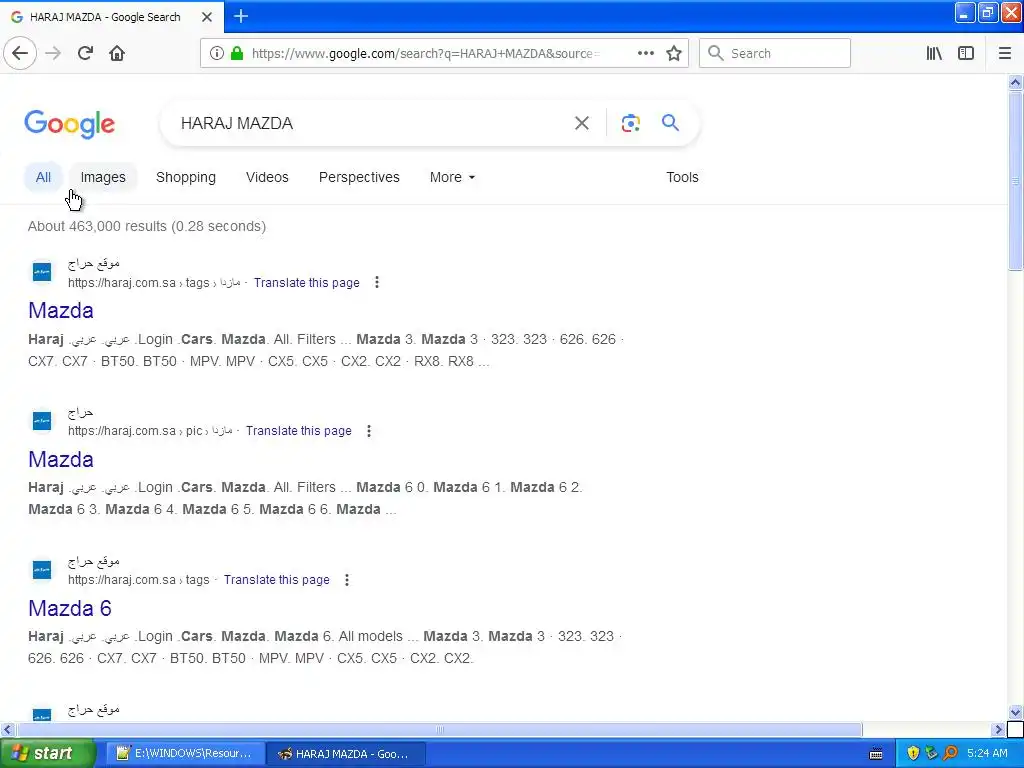Click the first result's haraj site favicon
The height and width of the screenshot is (768, 1024).
(42, 272)
